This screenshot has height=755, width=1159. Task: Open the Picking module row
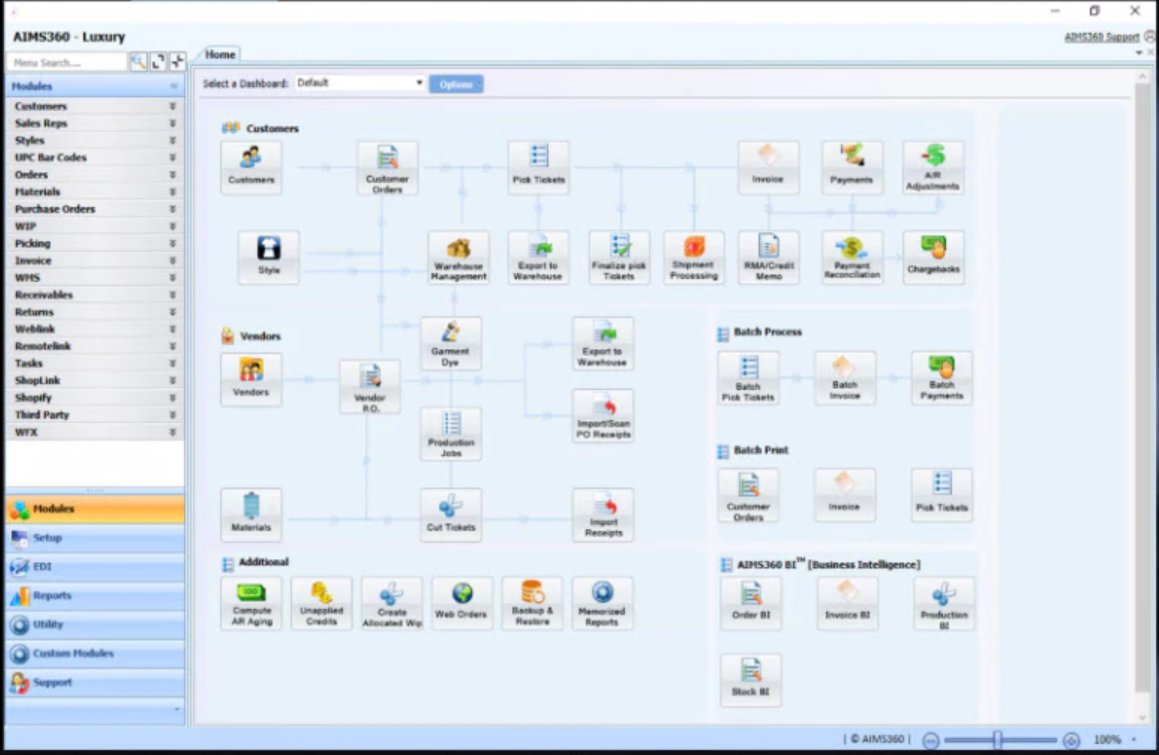[95, 243]
